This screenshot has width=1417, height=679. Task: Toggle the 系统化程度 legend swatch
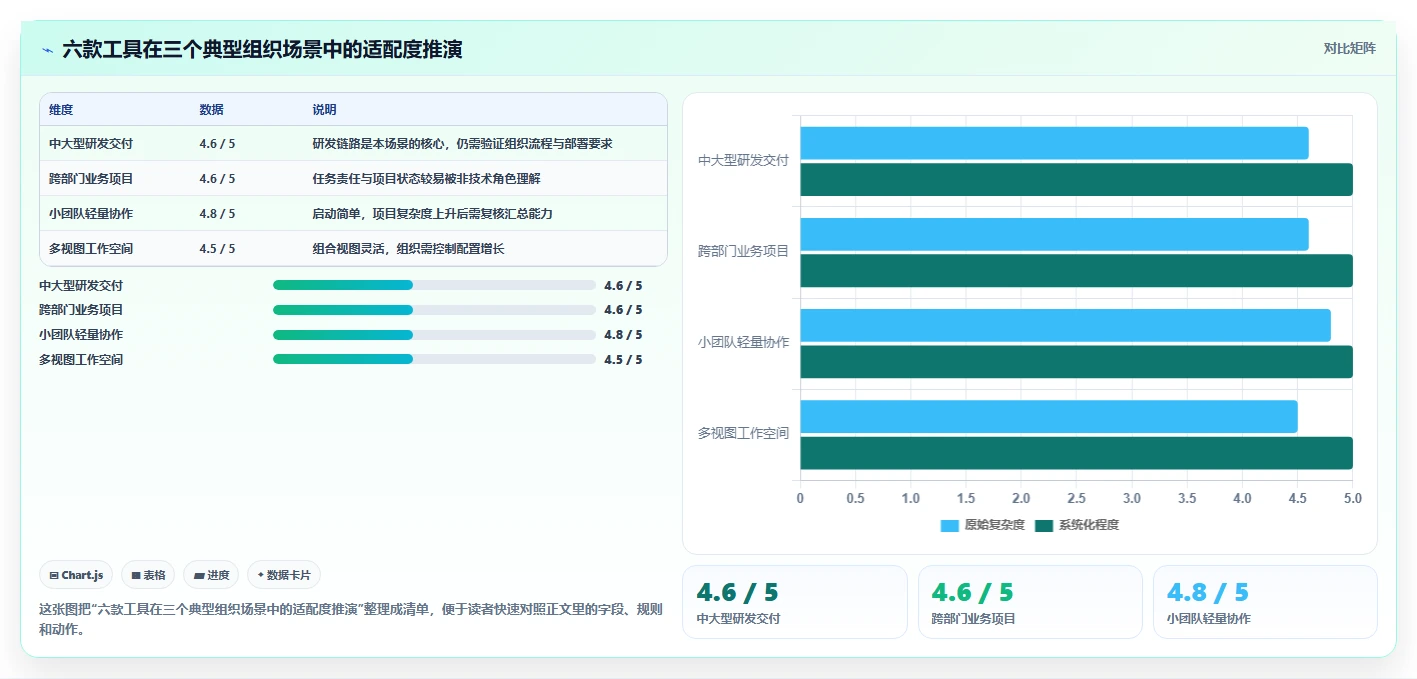(x=1044, y=525)
